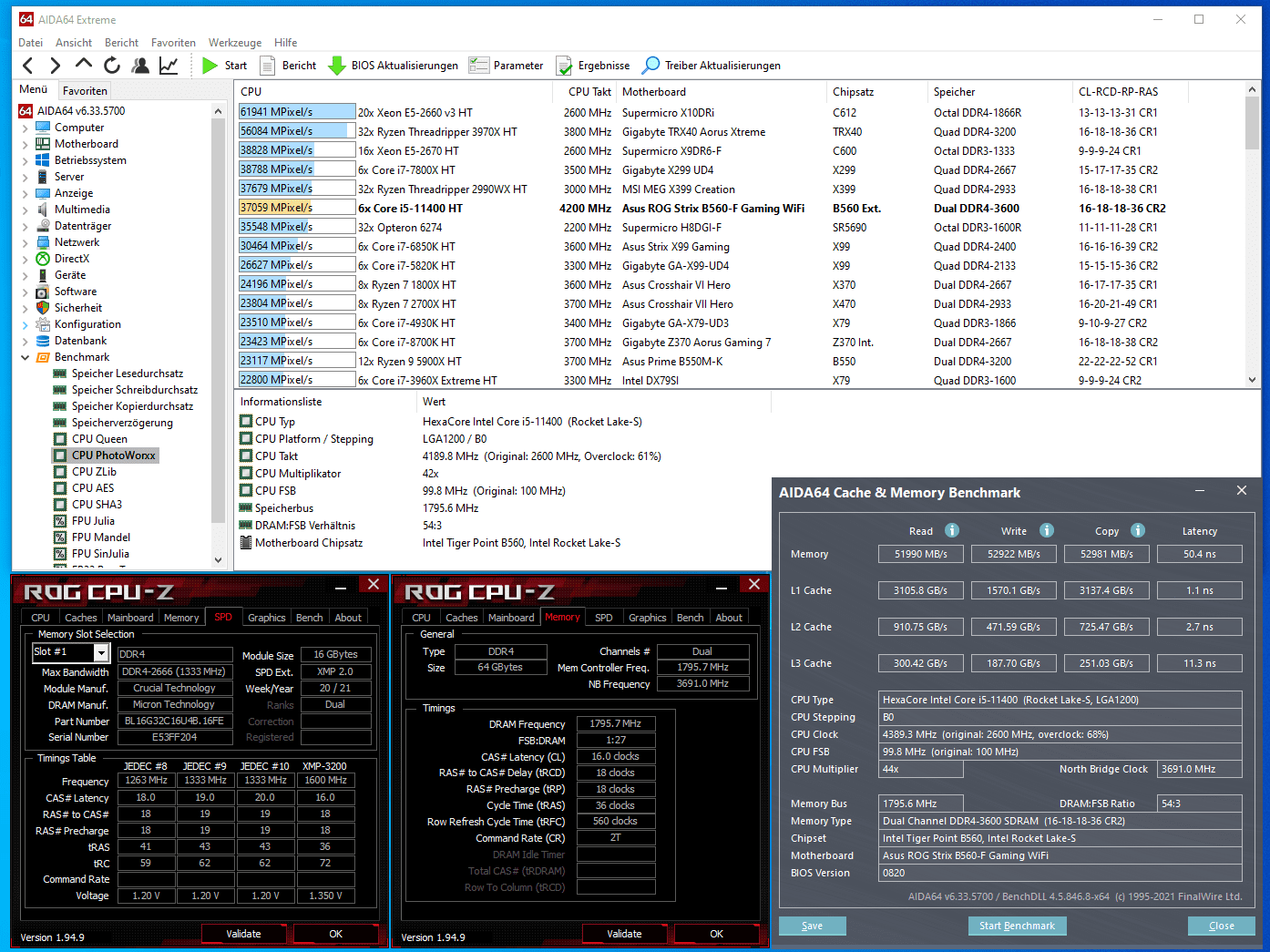Screen dimensions: 1270x952
Task: Click Write info icon in Cache benchmark
Action: click(1047, 530)
